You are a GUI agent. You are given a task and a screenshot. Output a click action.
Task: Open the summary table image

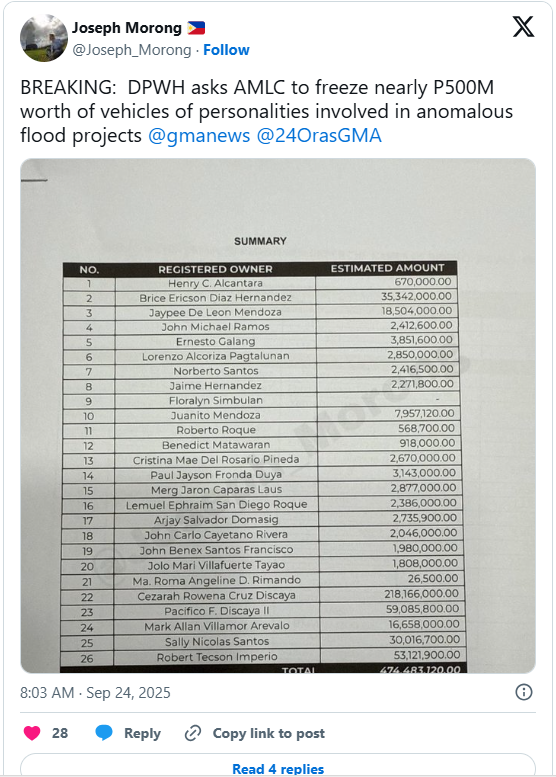pos(278,415)
